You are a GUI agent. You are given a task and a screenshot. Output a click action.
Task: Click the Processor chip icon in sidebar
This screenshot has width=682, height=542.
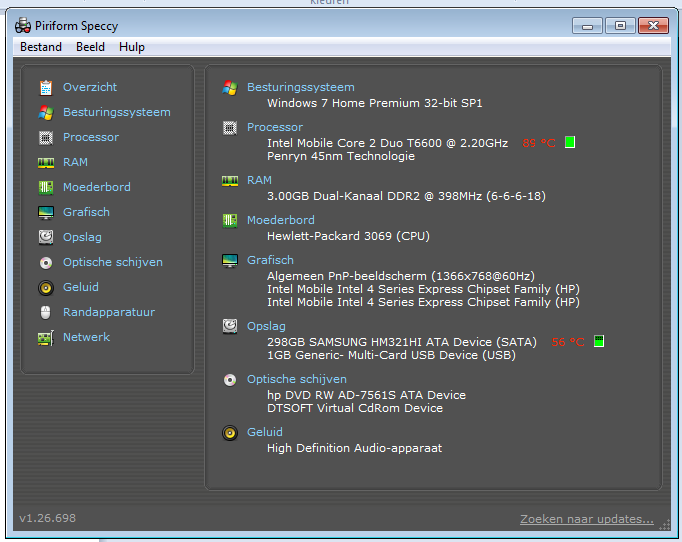[x=46, y=137]
